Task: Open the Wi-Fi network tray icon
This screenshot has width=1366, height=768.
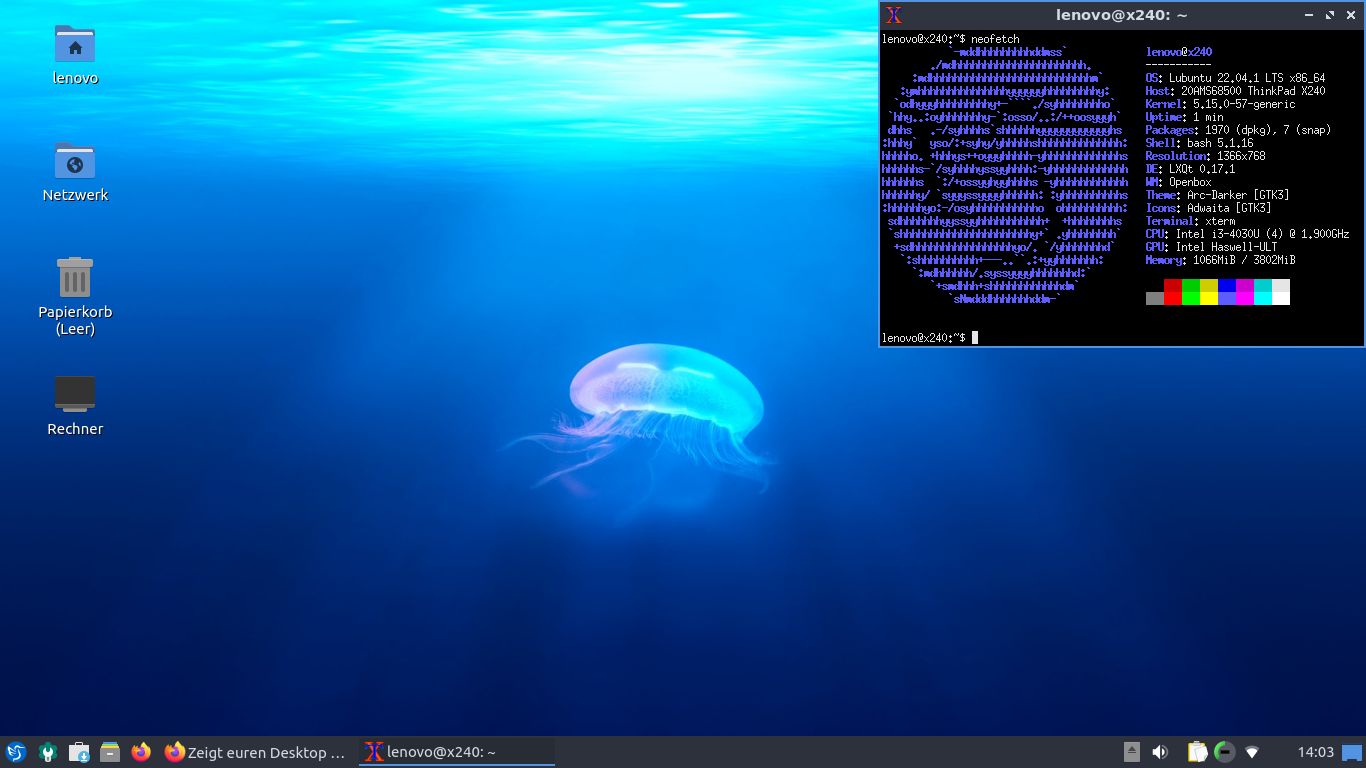Action: click(1252, 752)
